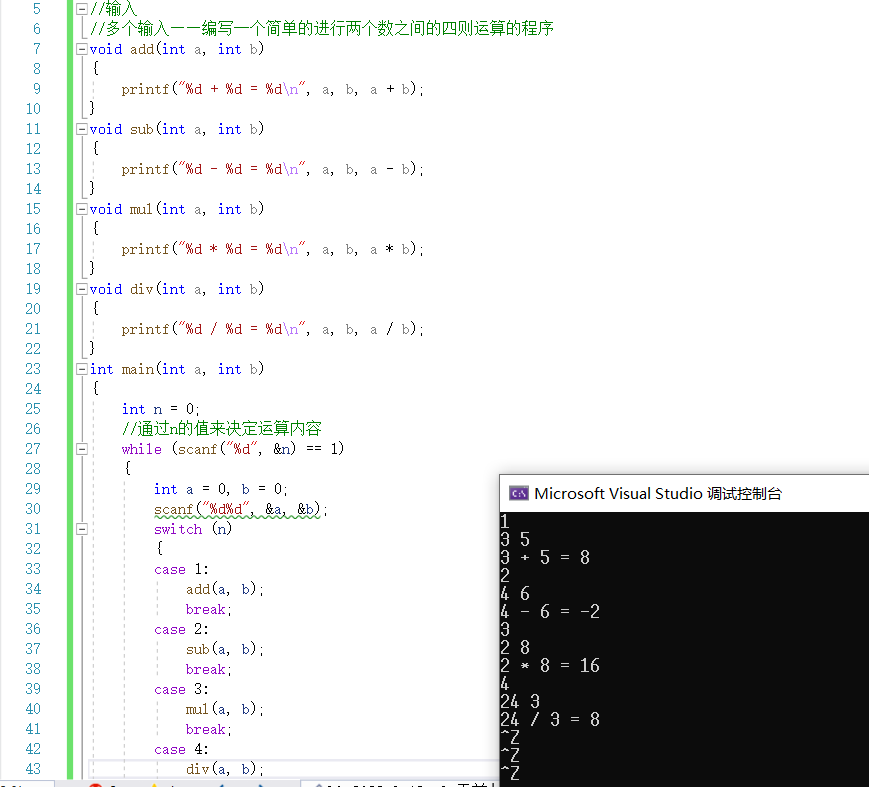Collapse the void div function

(x=81, y=289)
